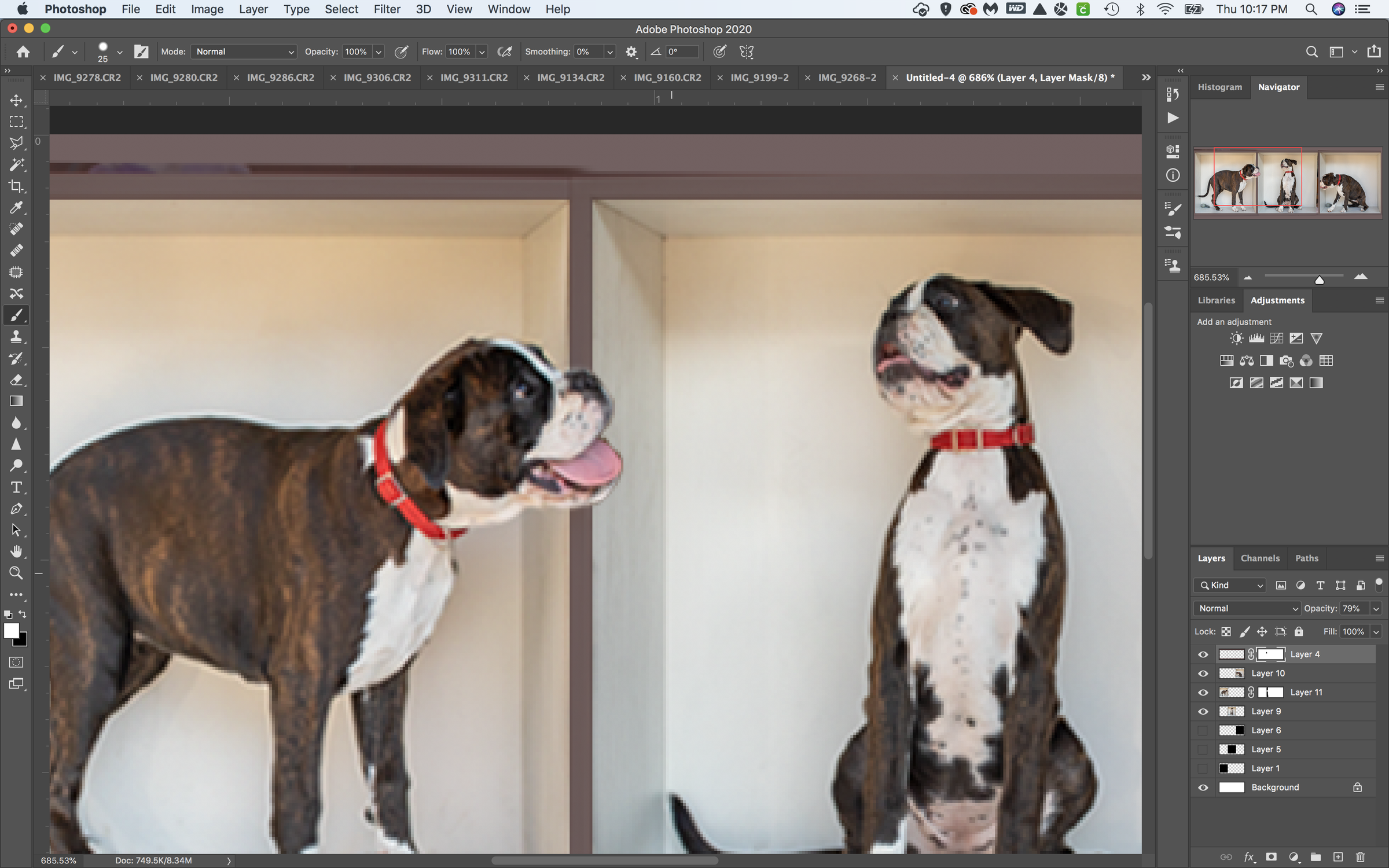This screenshot has height=868, width=1389.
Task: Select the Crop tool in the toolbar
Action: (16, 186)
